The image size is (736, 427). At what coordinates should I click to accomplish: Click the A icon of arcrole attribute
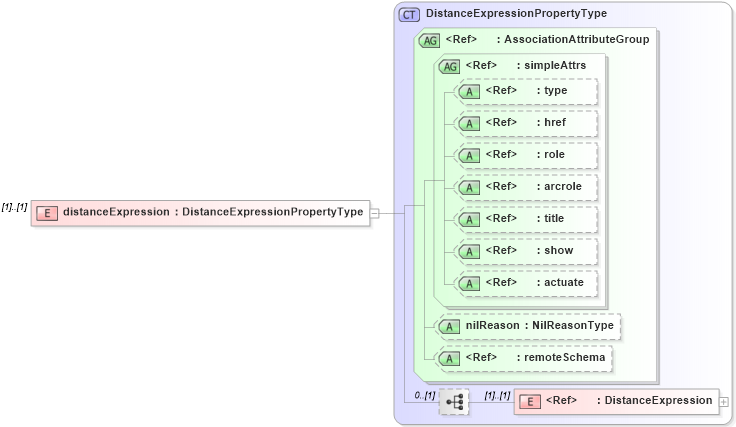[469, 188]
